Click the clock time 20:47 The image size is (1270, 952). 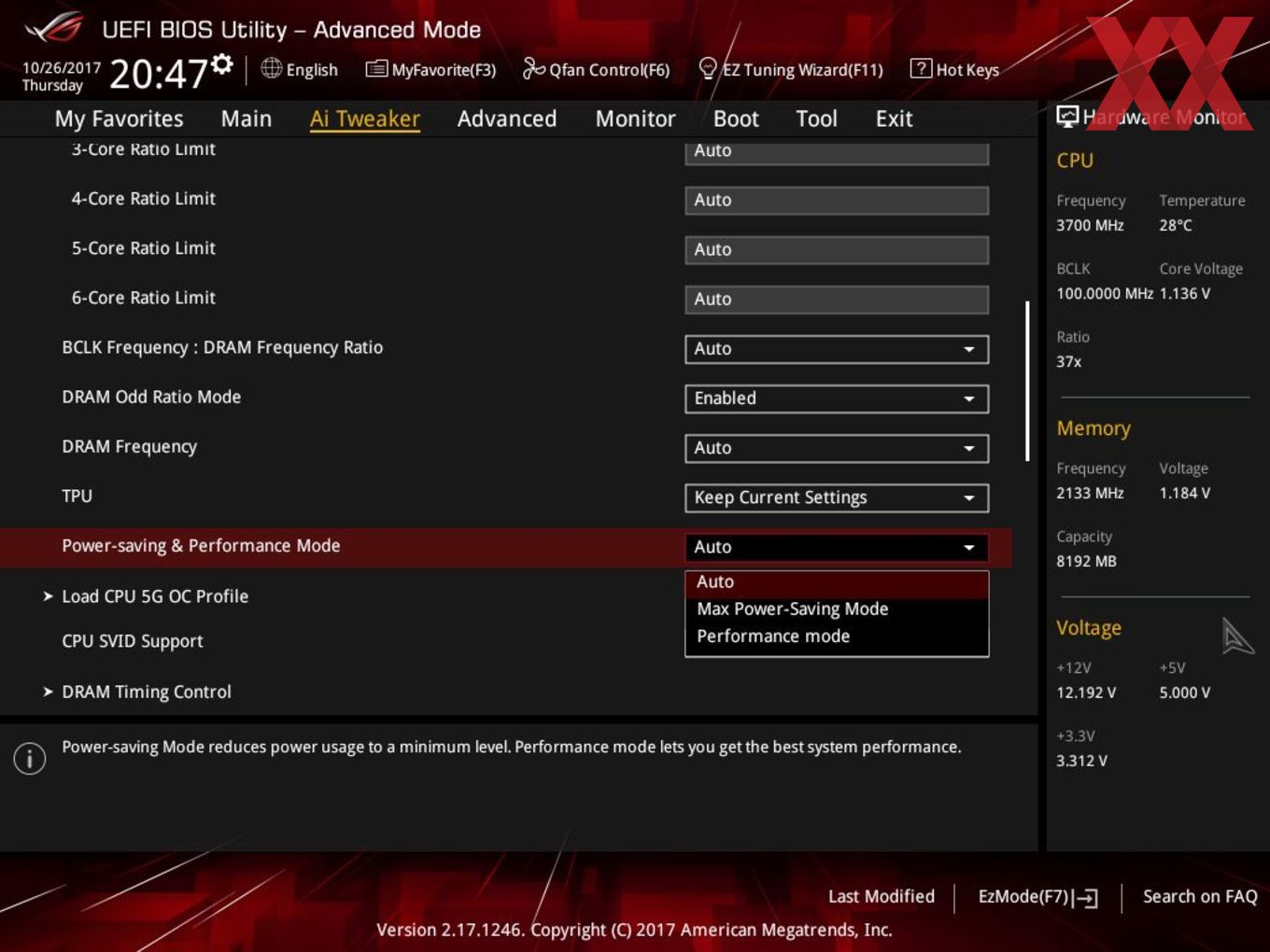point(159,74)
